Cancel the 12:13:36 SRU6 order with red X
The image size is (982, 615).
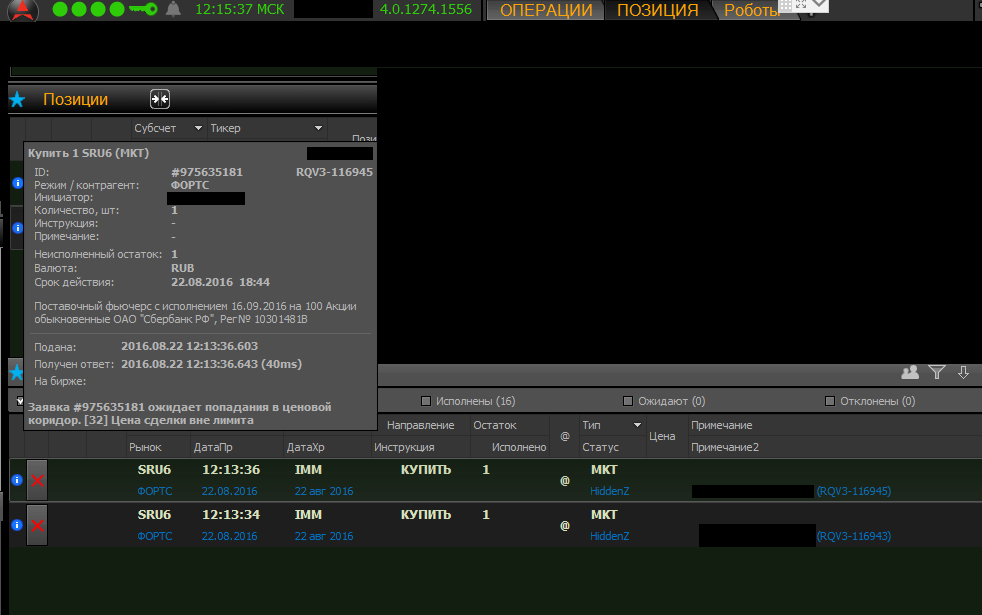pos(37,480)
